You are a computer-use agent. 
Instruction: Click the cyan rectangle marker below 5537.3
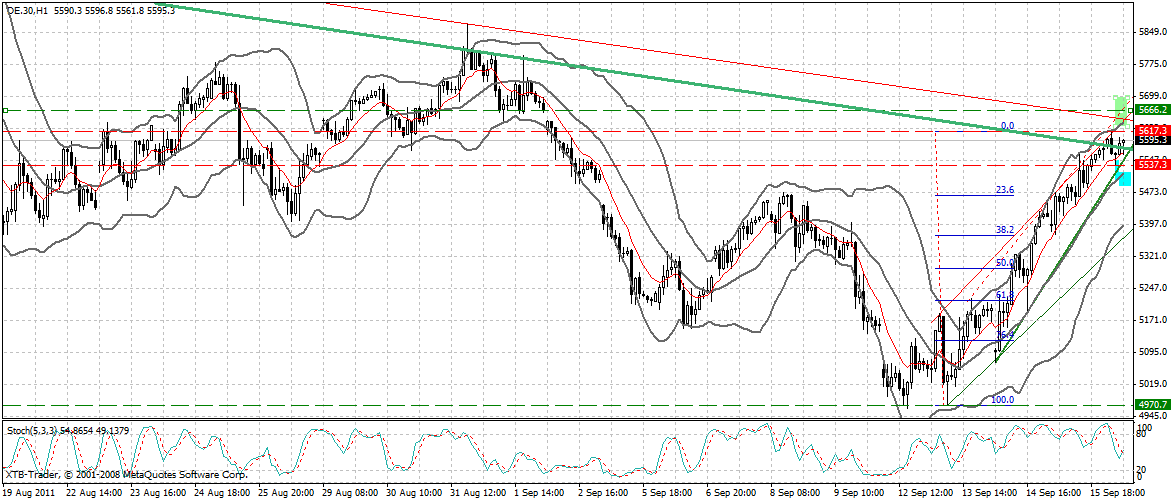click(1122, 178)
